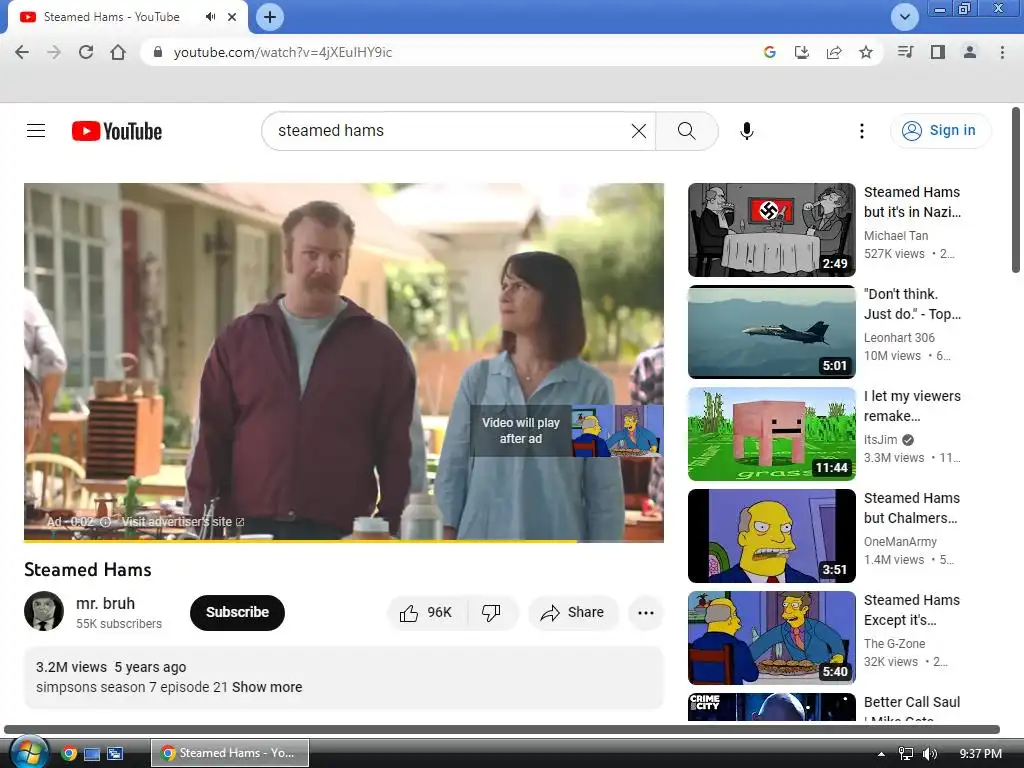Launch Chrome from quick launch bar
This screenshot has width=1024, height=768.
tap(69, 753)
